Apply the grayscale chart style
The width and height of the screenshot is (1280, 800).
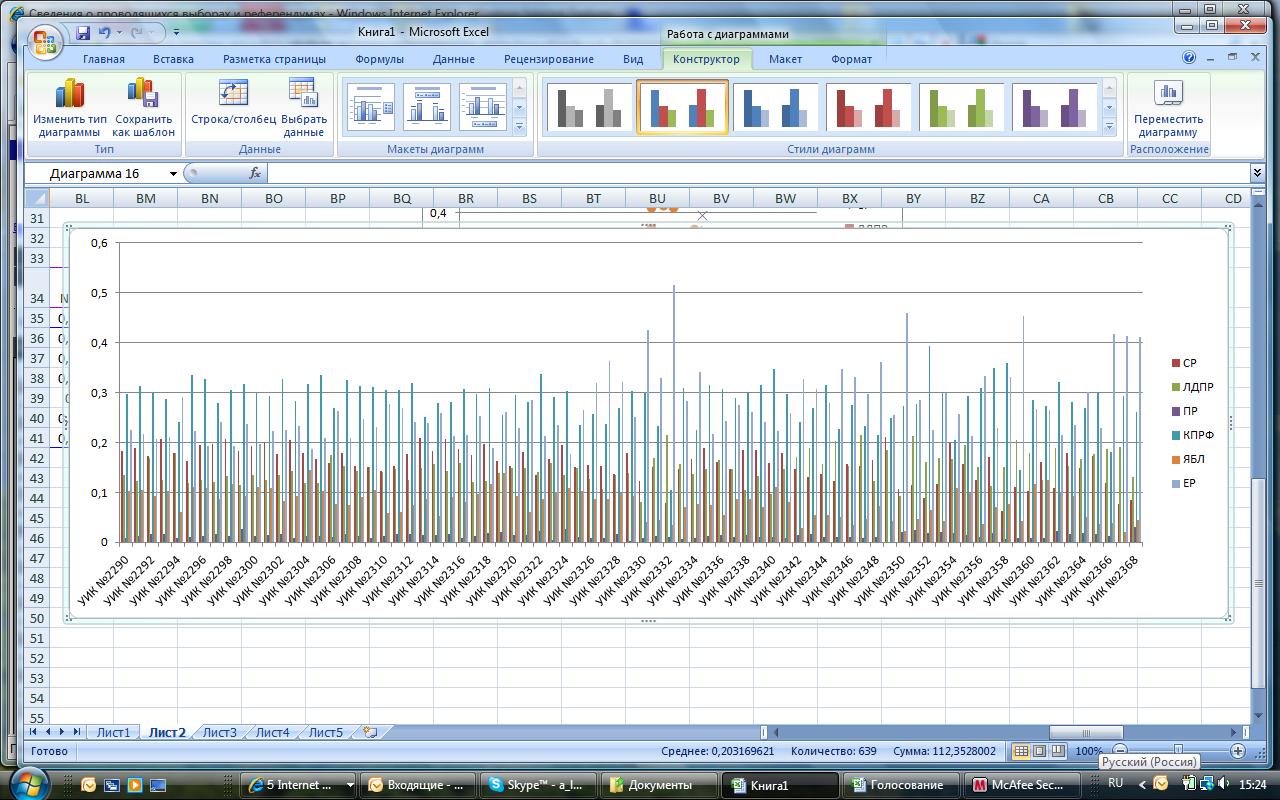[588, 107]
